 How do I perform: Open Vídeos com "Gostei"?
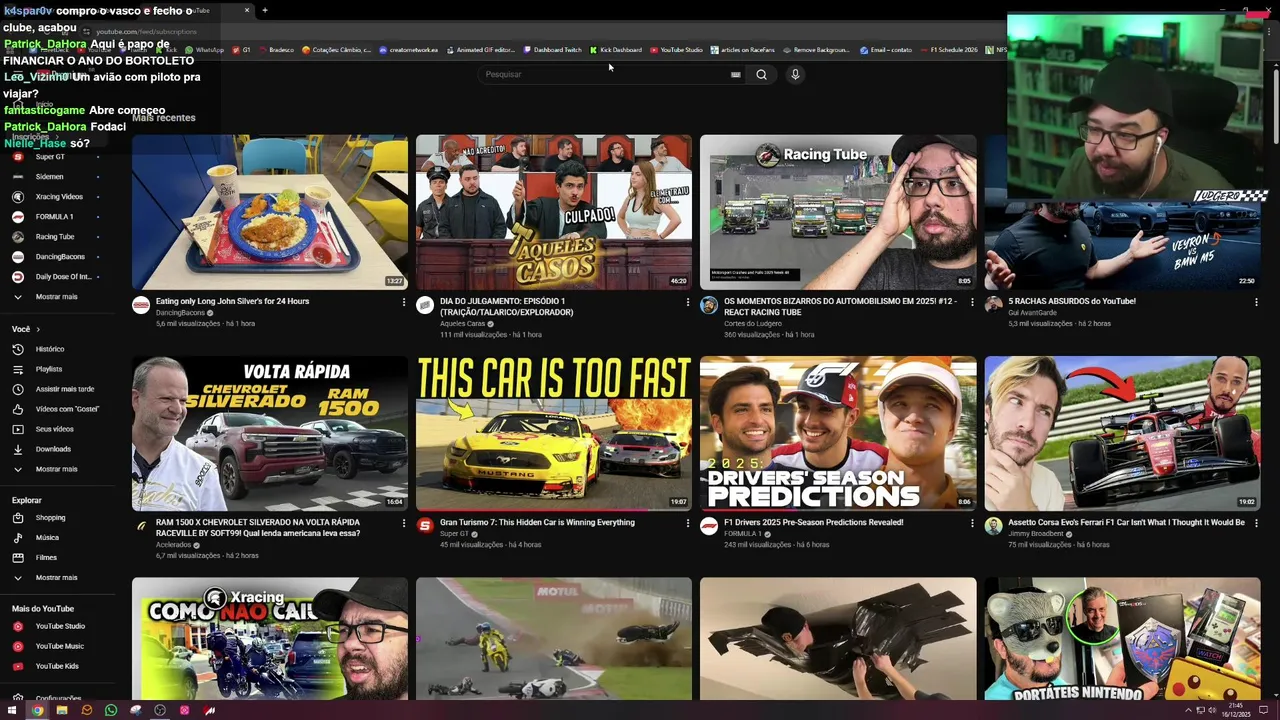67,409
